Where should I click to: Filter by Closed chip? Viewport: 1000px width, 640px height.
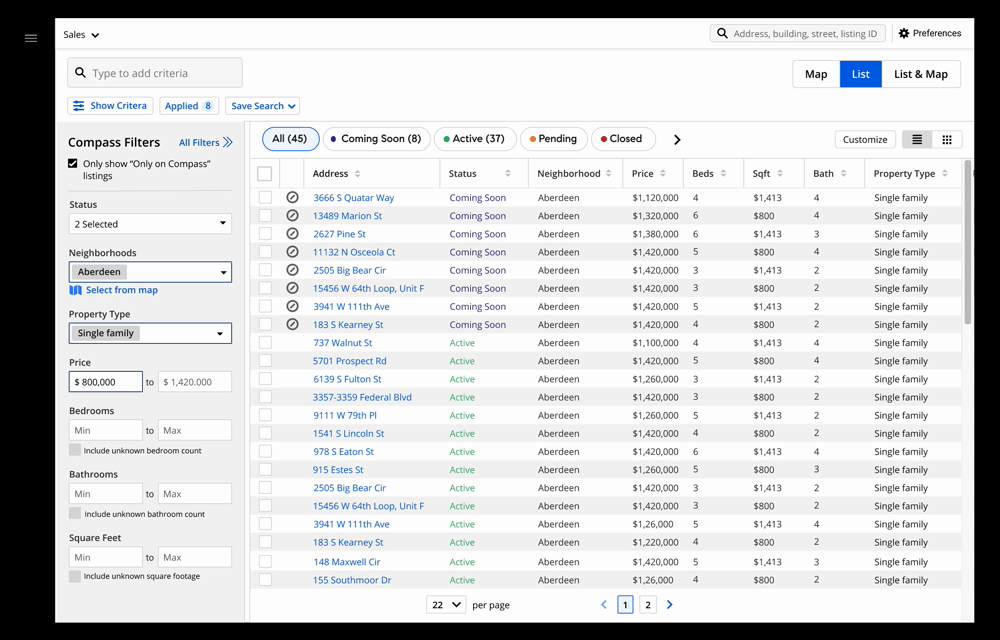click(x=623, y=139)
